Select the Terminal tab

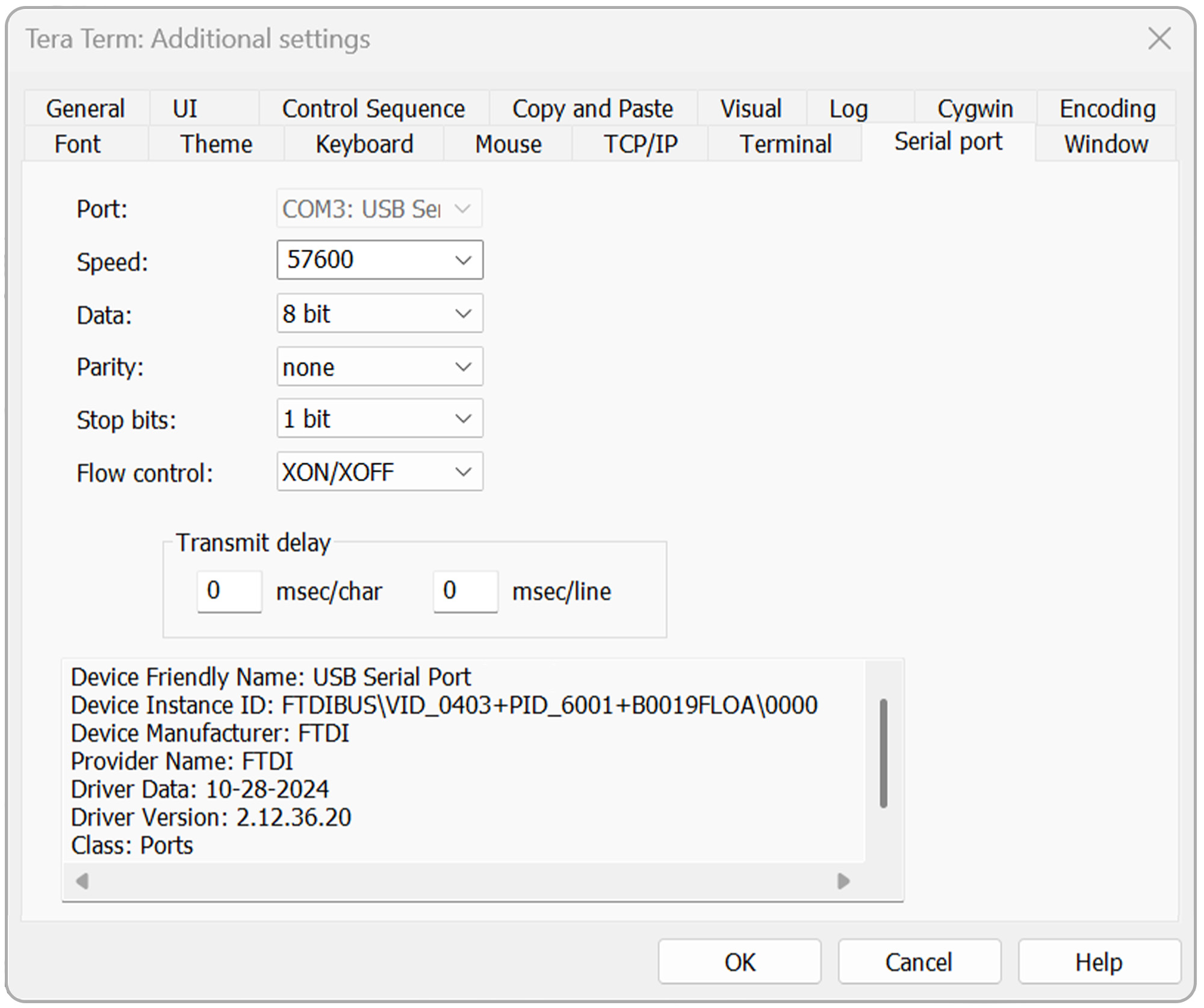pos(786,144)
